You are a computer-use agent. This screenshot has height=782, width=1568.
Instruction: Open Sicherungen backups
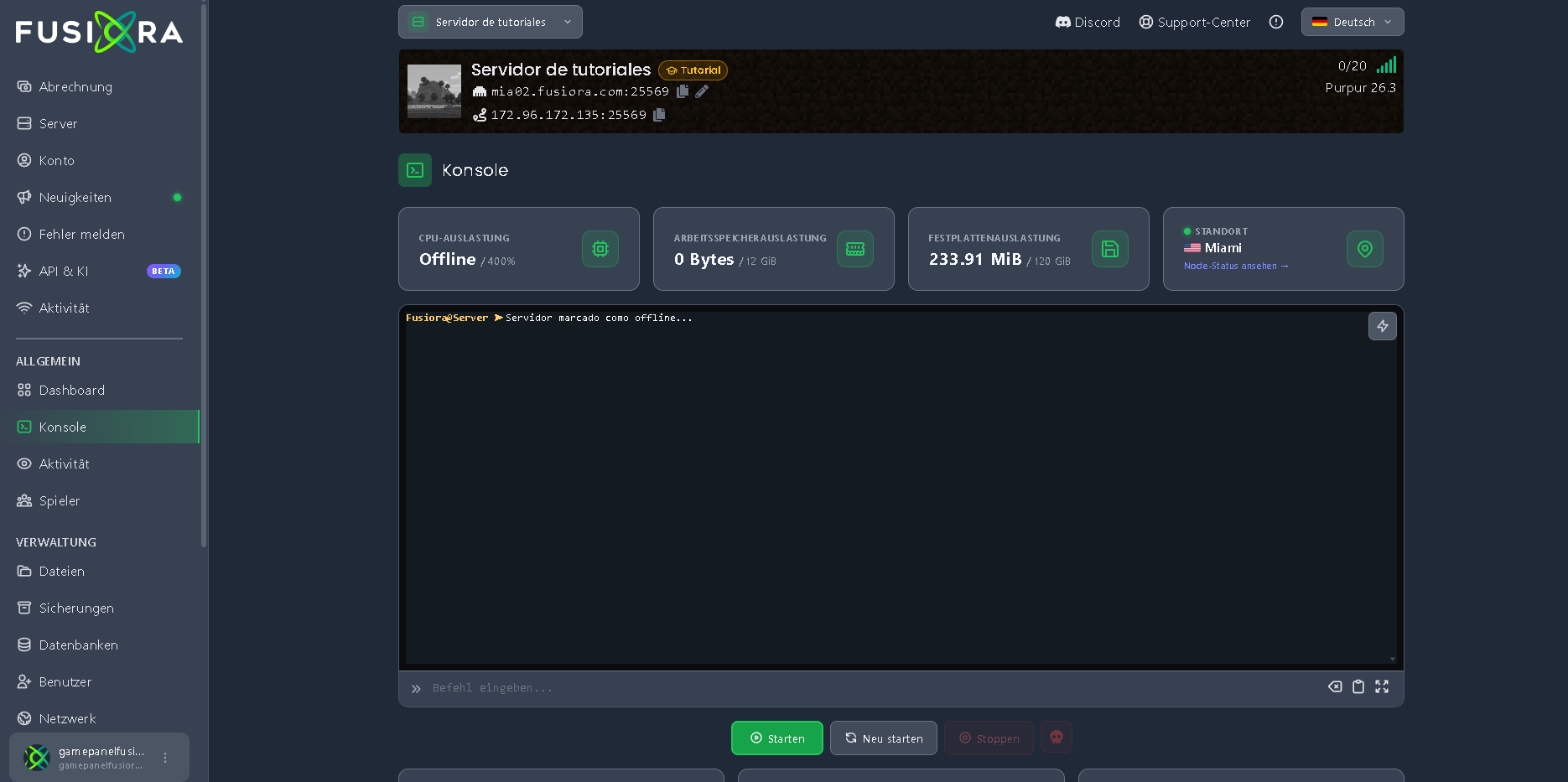click(x=99, y=608)
